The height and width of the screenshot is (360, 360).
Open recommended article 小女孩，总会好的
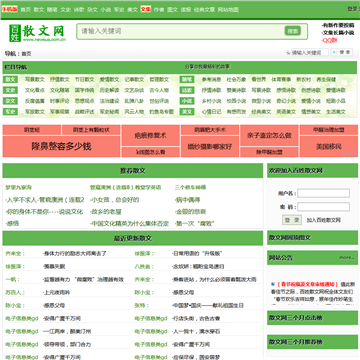click(115, 200)
